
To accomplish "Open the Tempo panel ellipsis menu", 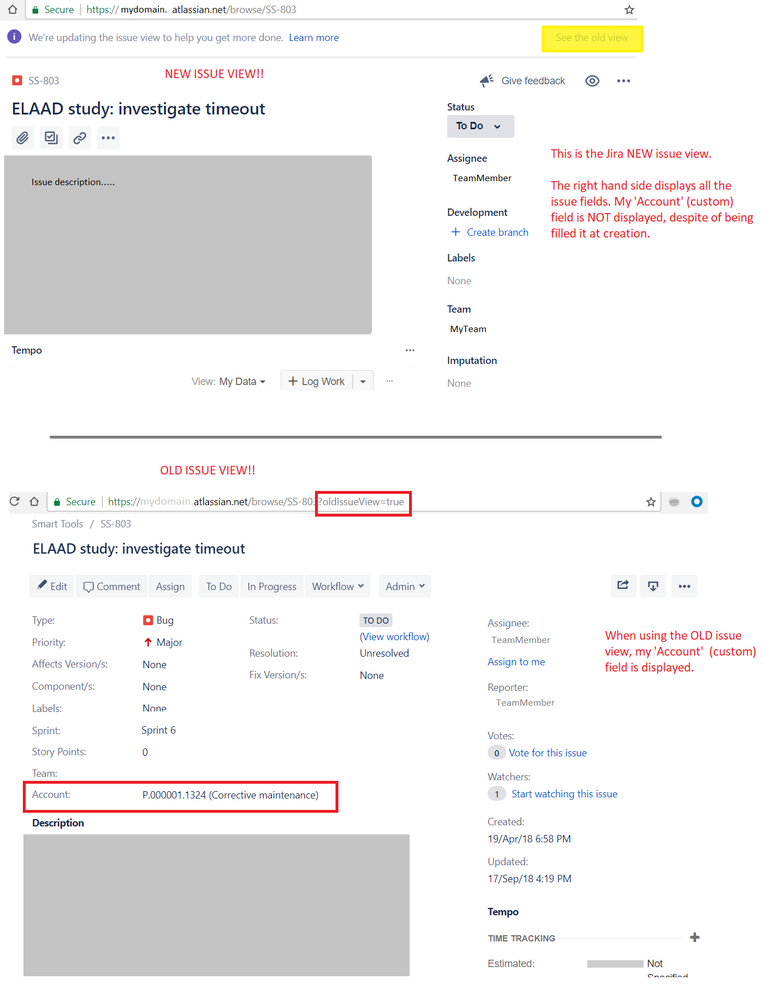I will point(410,350).
